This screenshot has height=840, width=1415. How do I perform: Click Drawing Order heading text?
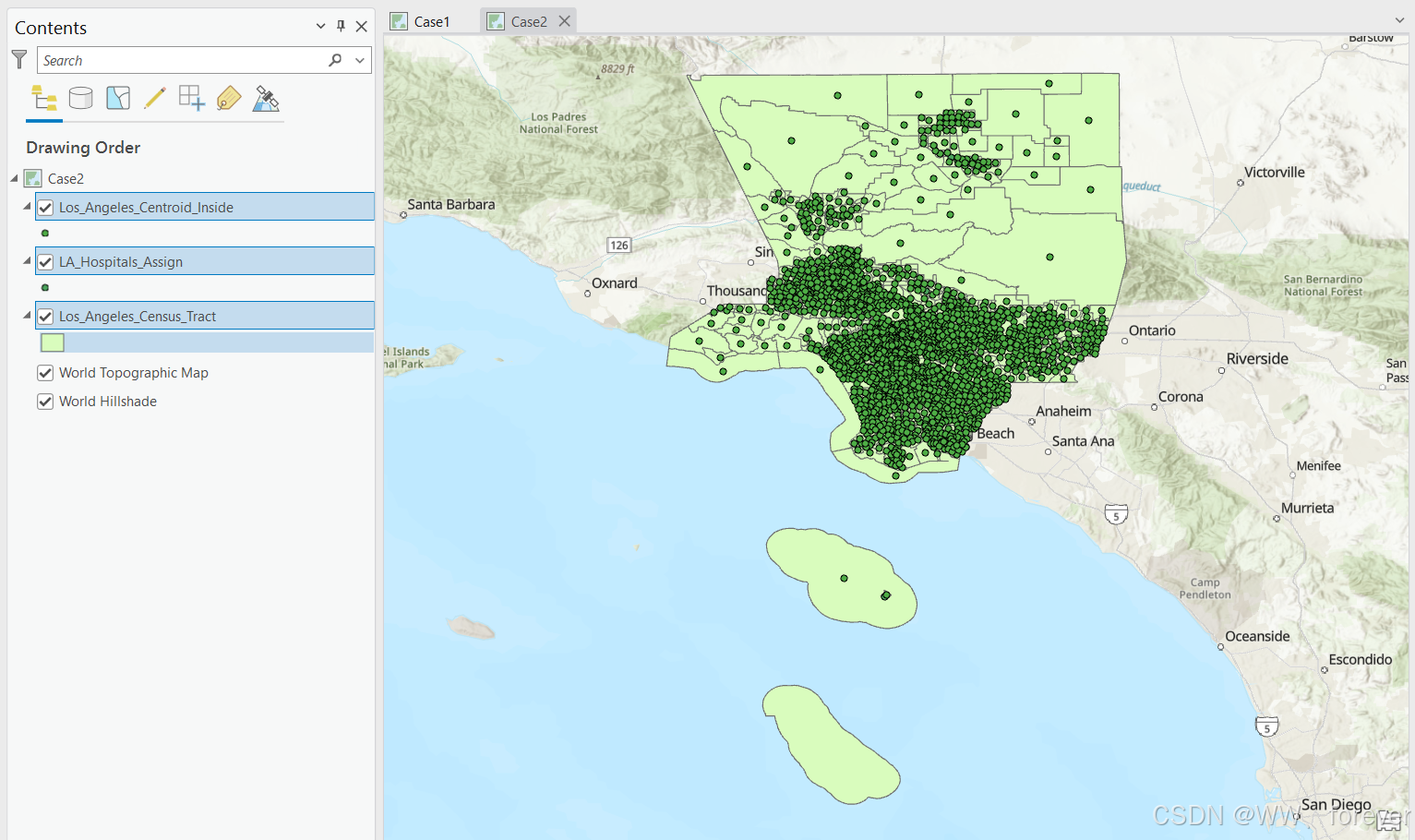(x=83, y=148)
